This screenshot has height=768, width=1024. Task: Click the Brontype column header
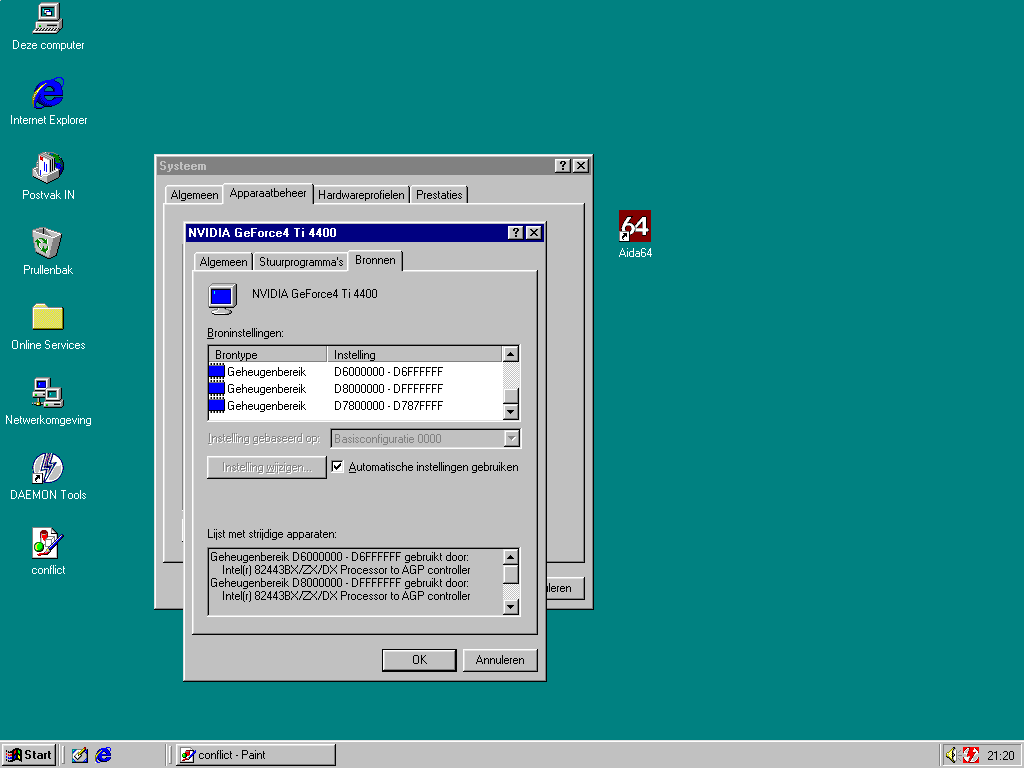pyautogui.click(x=268, y=355)
